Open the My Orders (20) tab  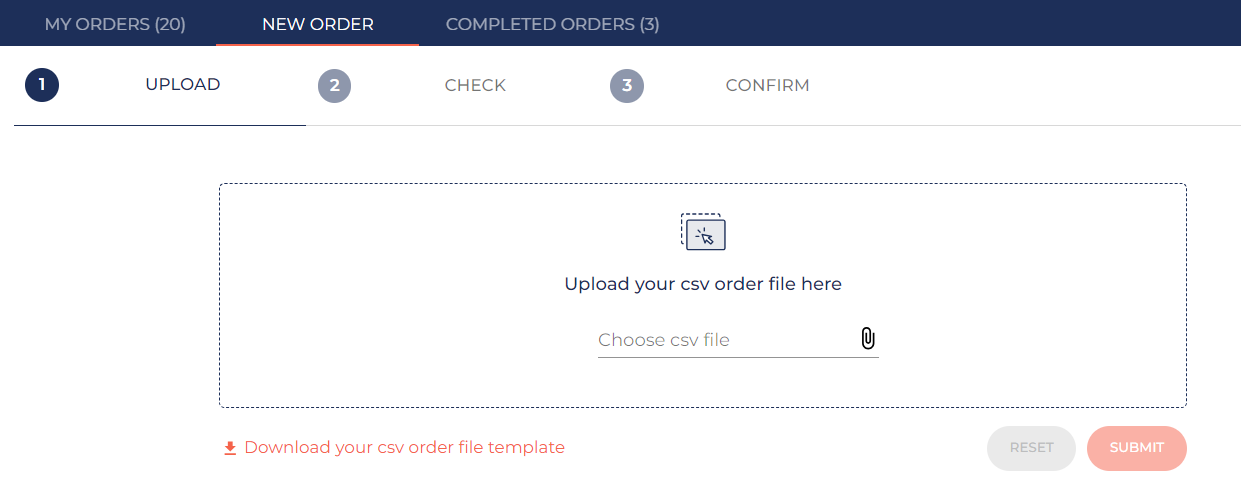click(x=115, y=24)
